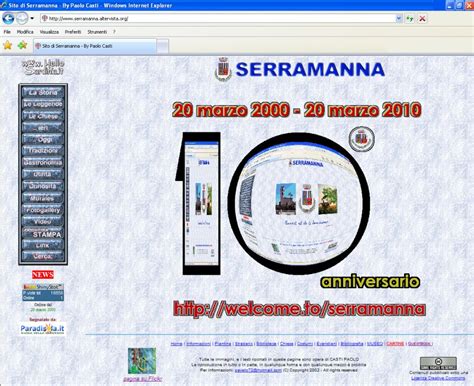Open the Fotogallery sidebar button
474x386 pixels.
(43, 210)
